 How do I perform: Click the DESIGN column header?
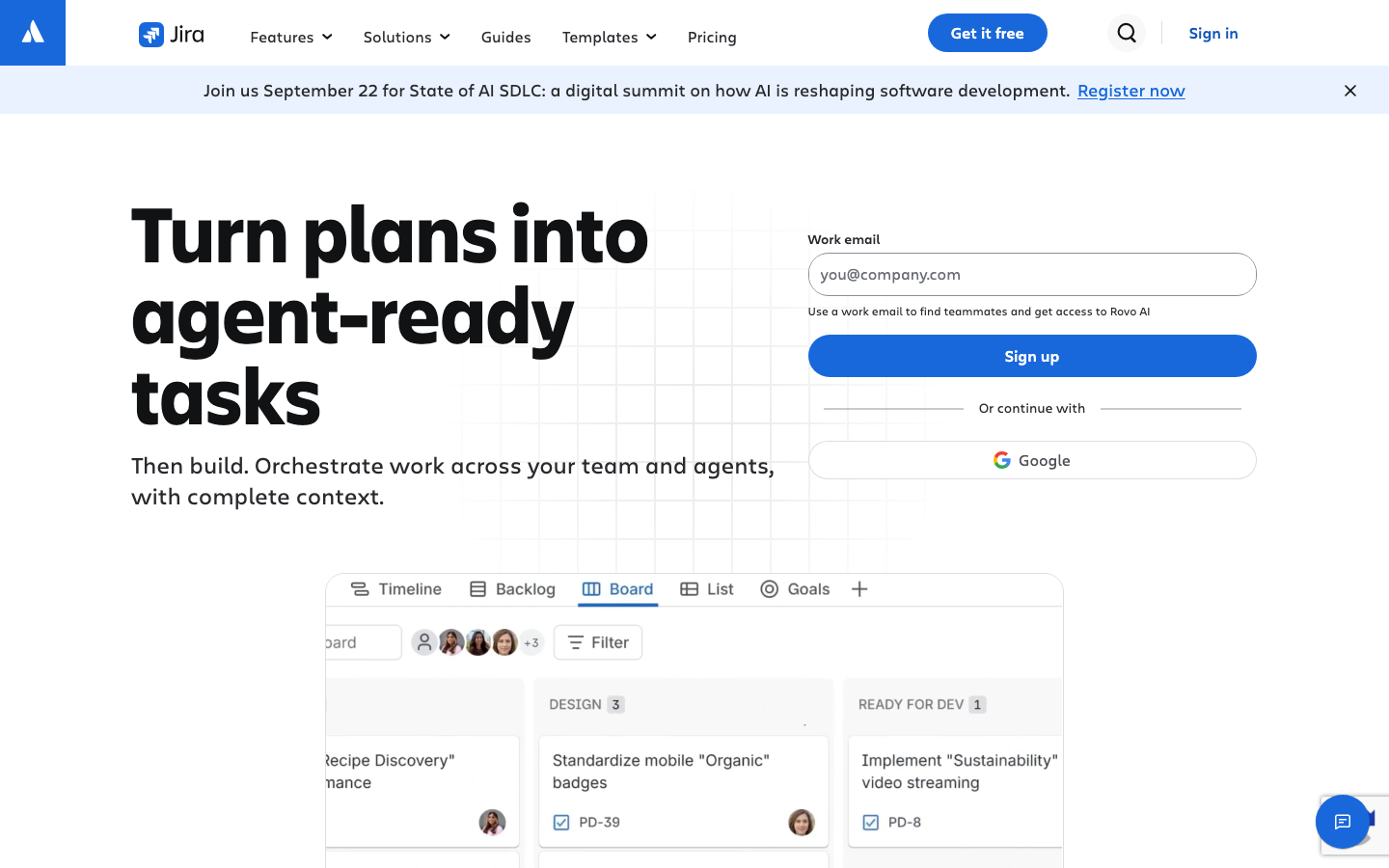click(x=575, y=705)
